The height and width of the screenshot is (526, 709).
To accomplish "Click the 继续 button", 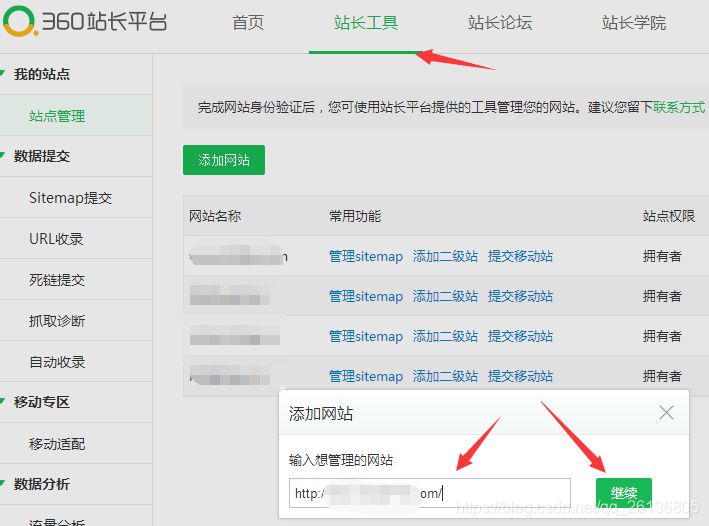I will (624, 493).
